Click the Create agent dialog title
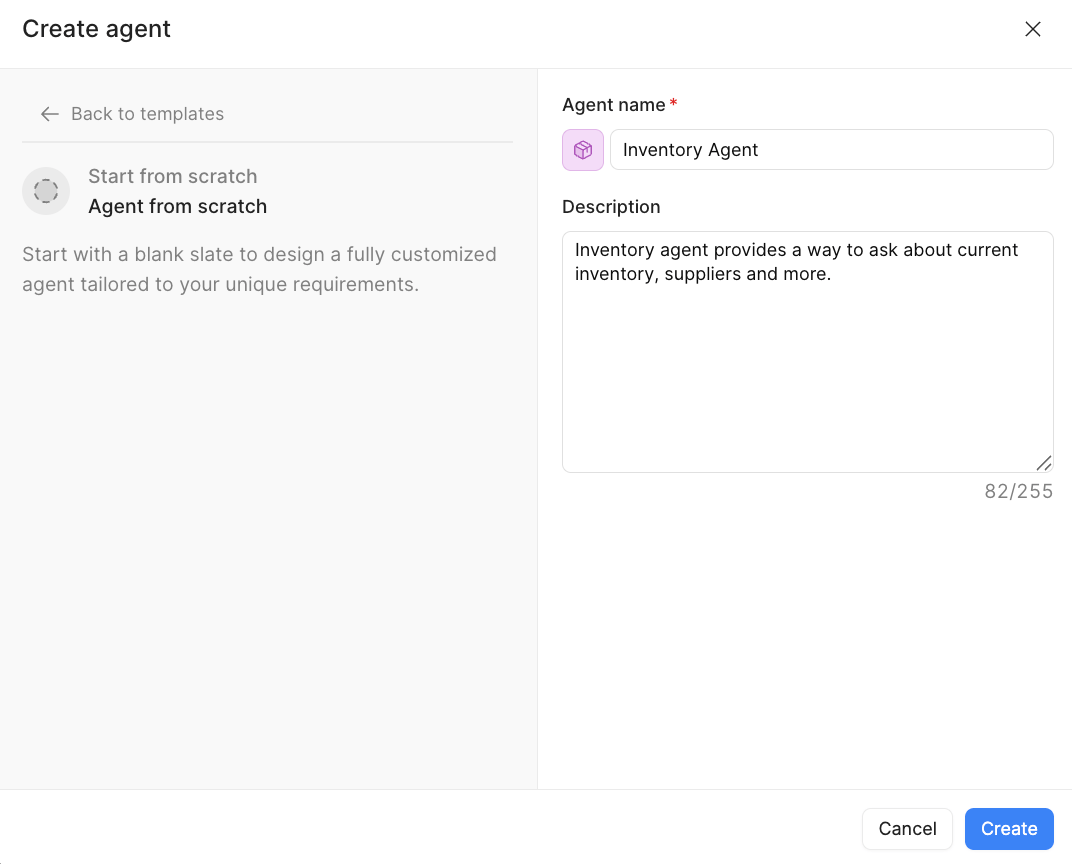Image resolution: width=1072 pixels, height=864 pixels. 96,29
